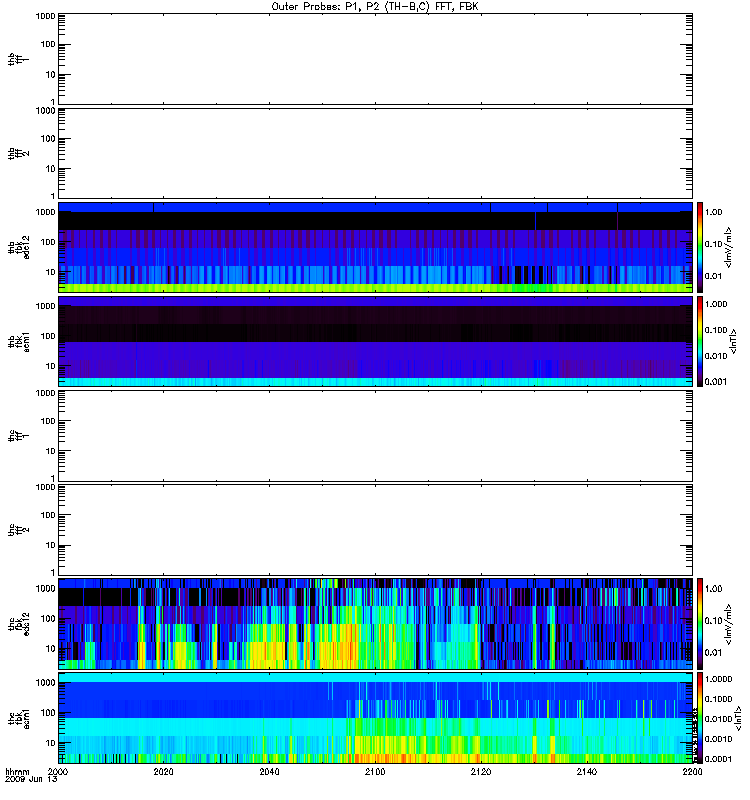Click the "10" tick label of thb fbk edc12
This screenshot has height=800, width=750.
pos(51,272)
